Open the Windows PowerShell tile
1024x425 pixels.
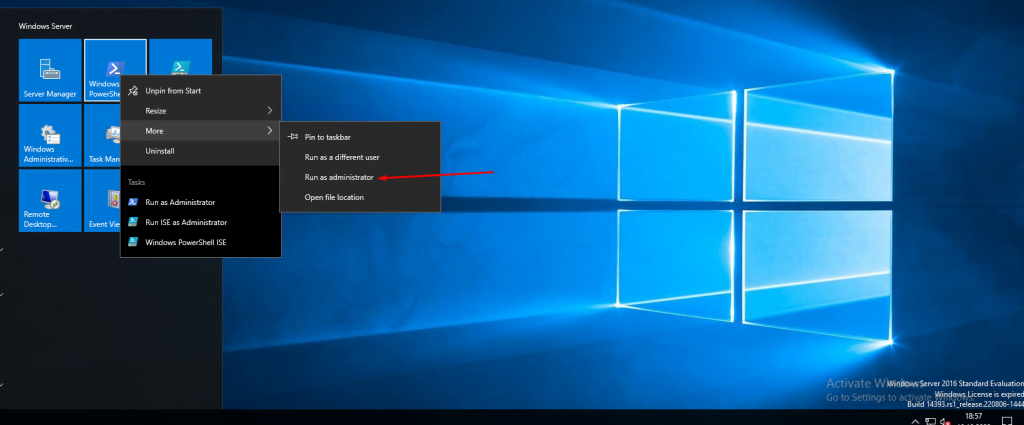click(x=115, y=70)
